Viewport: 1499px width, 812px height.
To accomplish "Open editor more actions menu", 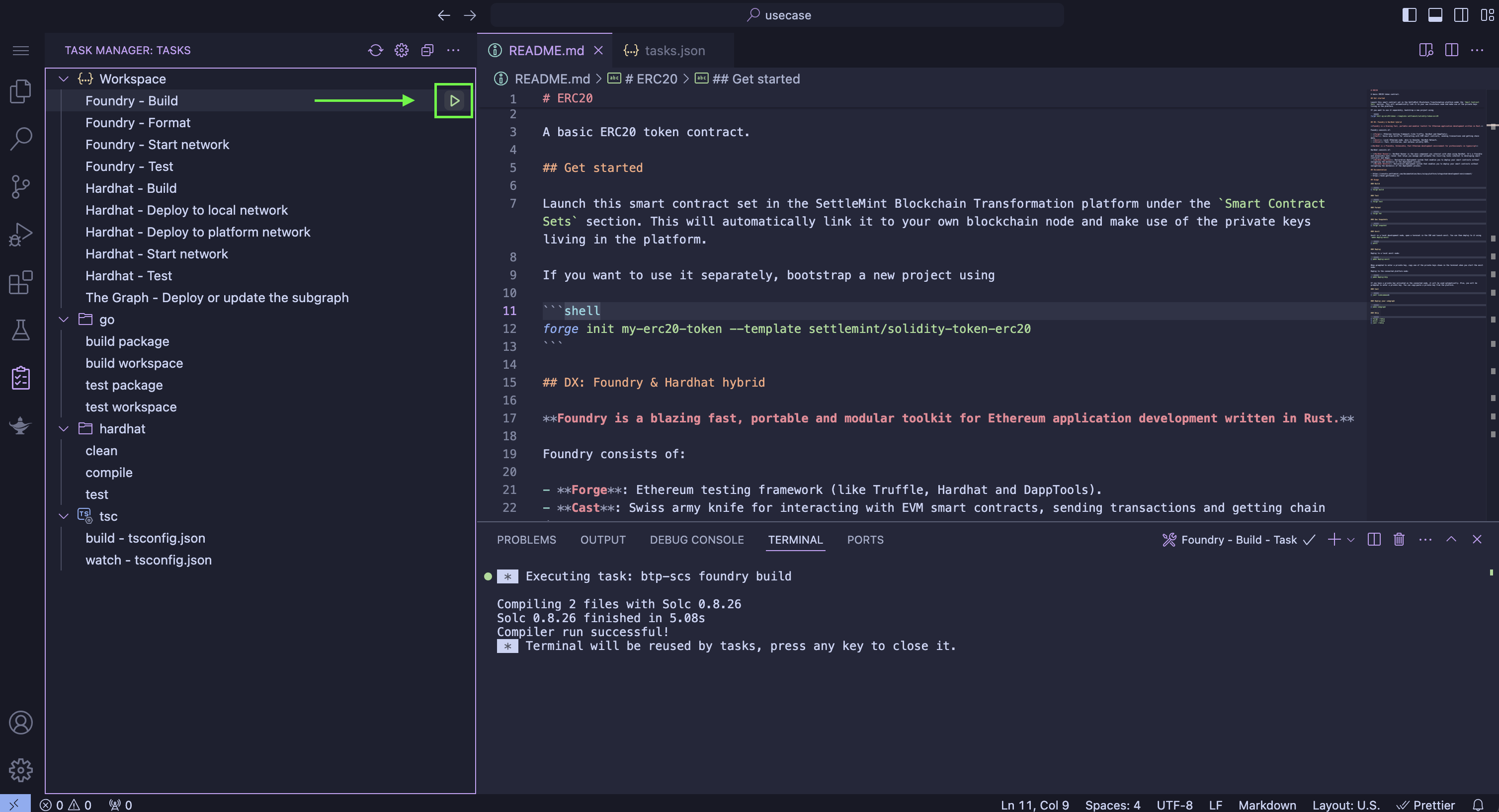I will 1478,51.
